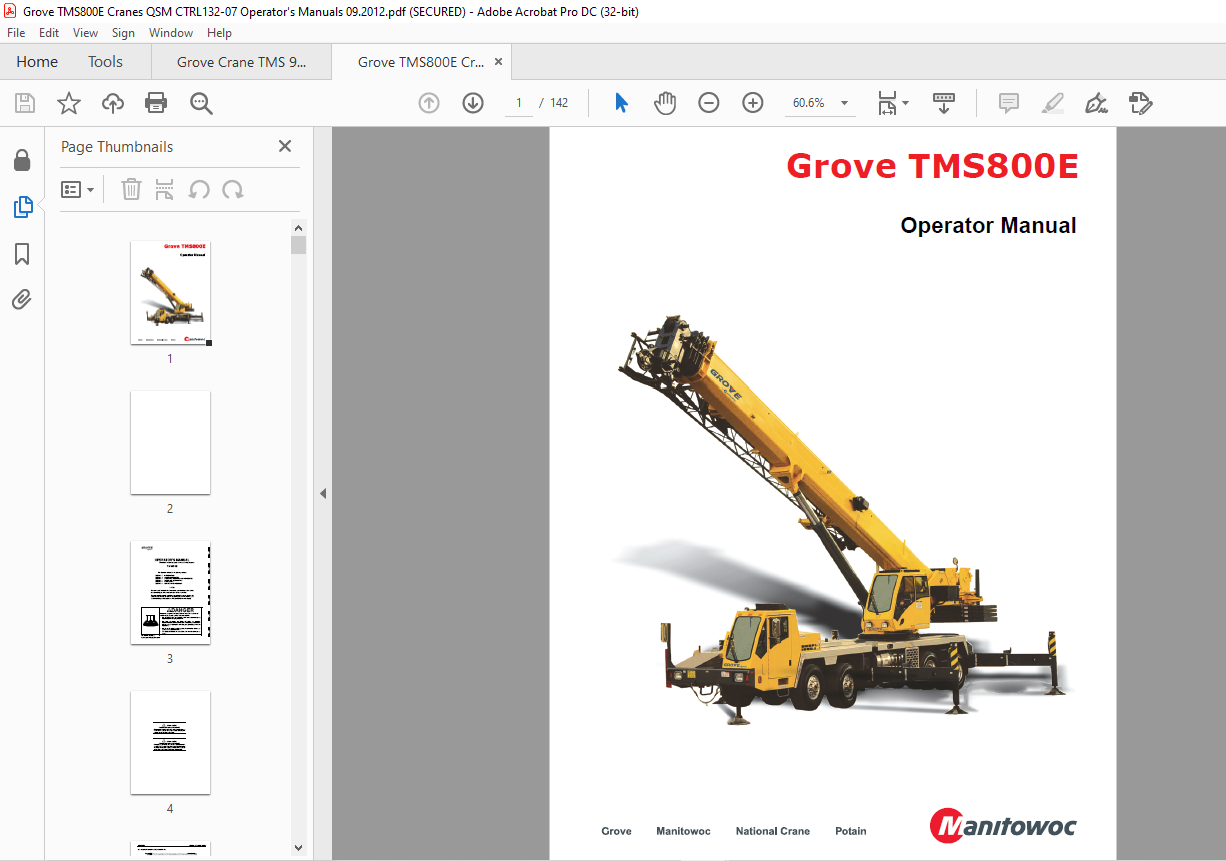Image resolution: width=1226 pixels, height=861 pixels.
Task: Open thumbnails options dropdown menu
Action: point(77,189)
